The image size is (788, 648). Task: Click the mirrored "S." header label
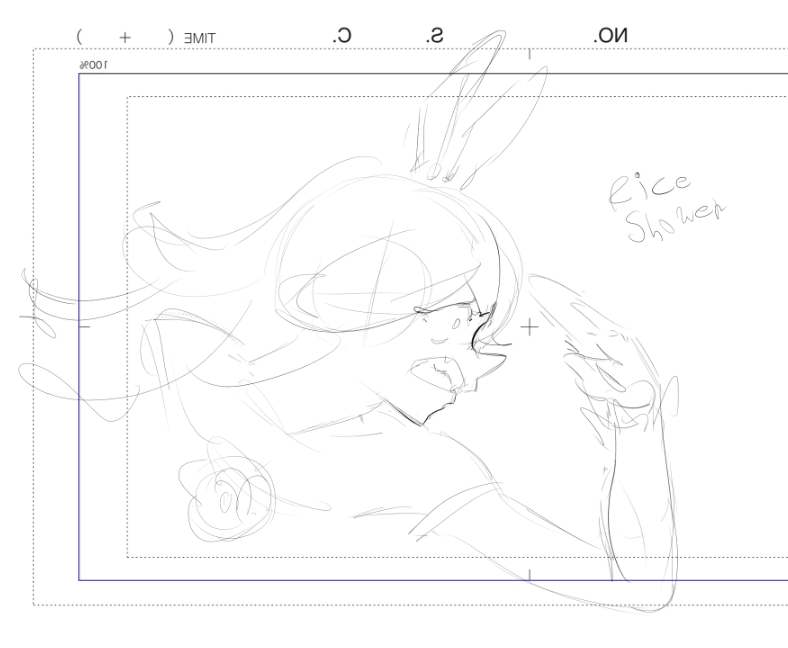(435, 36)
